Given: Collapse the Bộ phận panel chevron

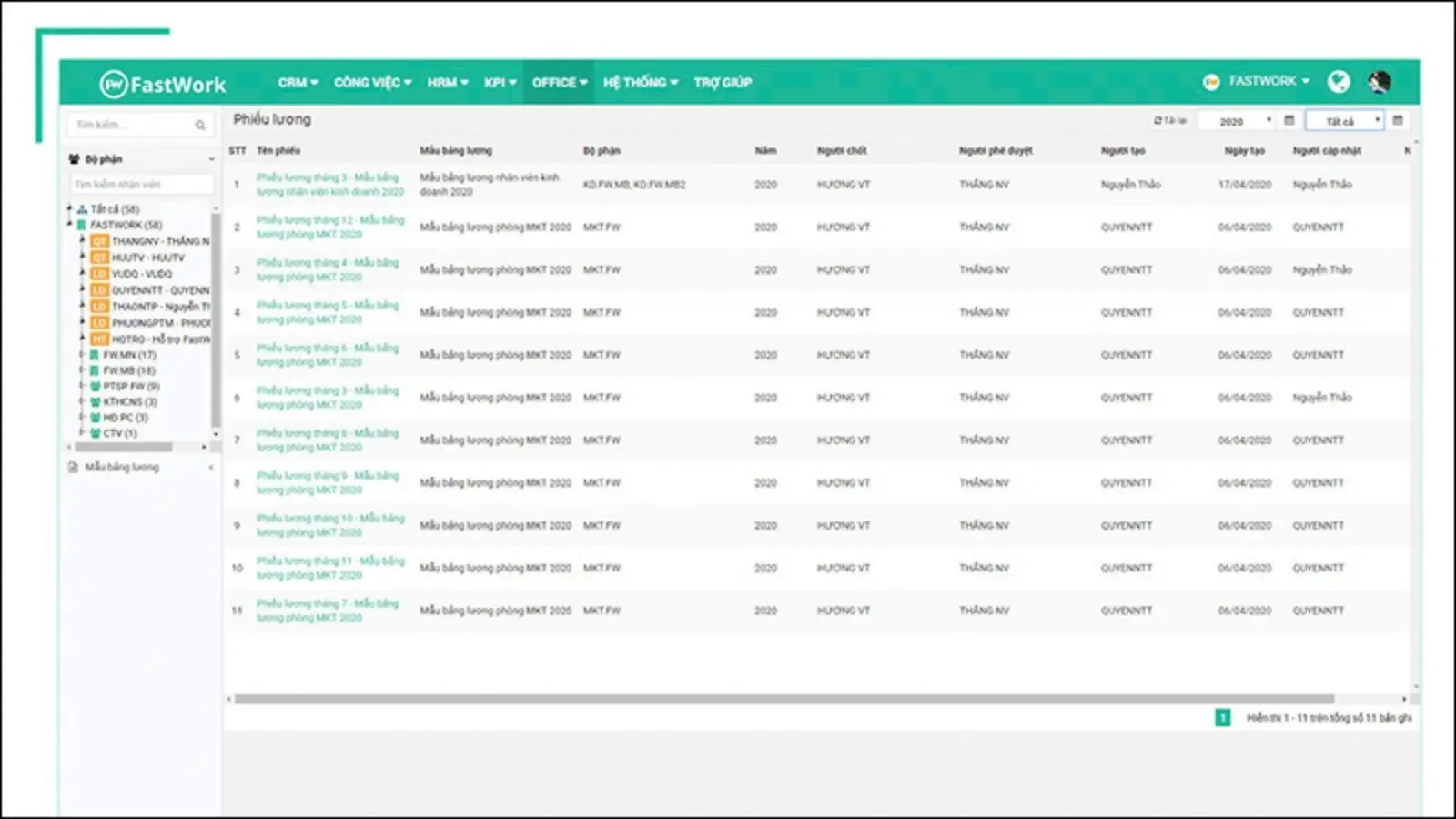Looking at the screenshot, I should coord(211,158).
